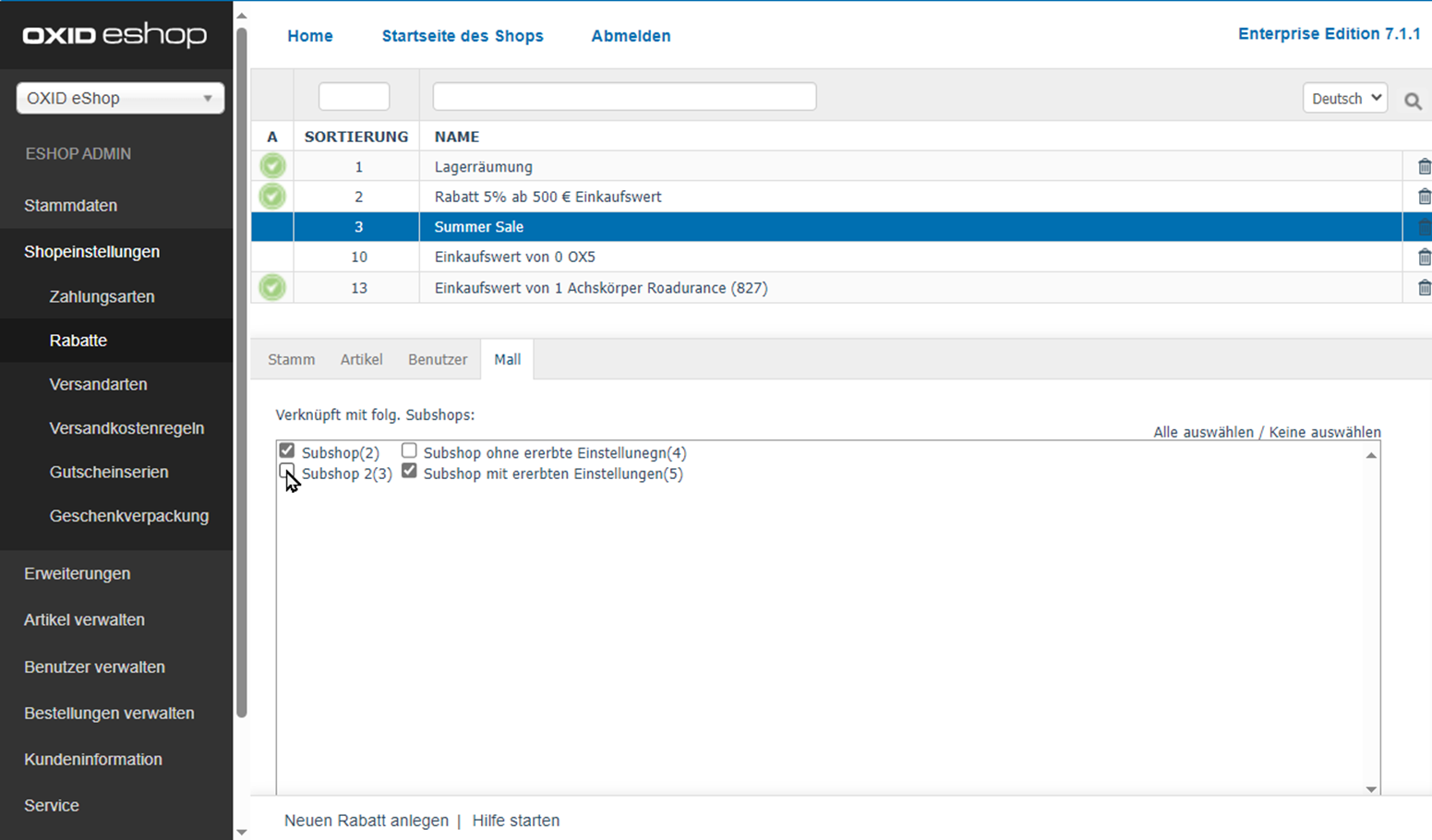Image resolution: width=1432 pixels, height=840 pixels.
Task: Click trash icon for Achskörper Roadurance row
Action: tap(1424, 288)
